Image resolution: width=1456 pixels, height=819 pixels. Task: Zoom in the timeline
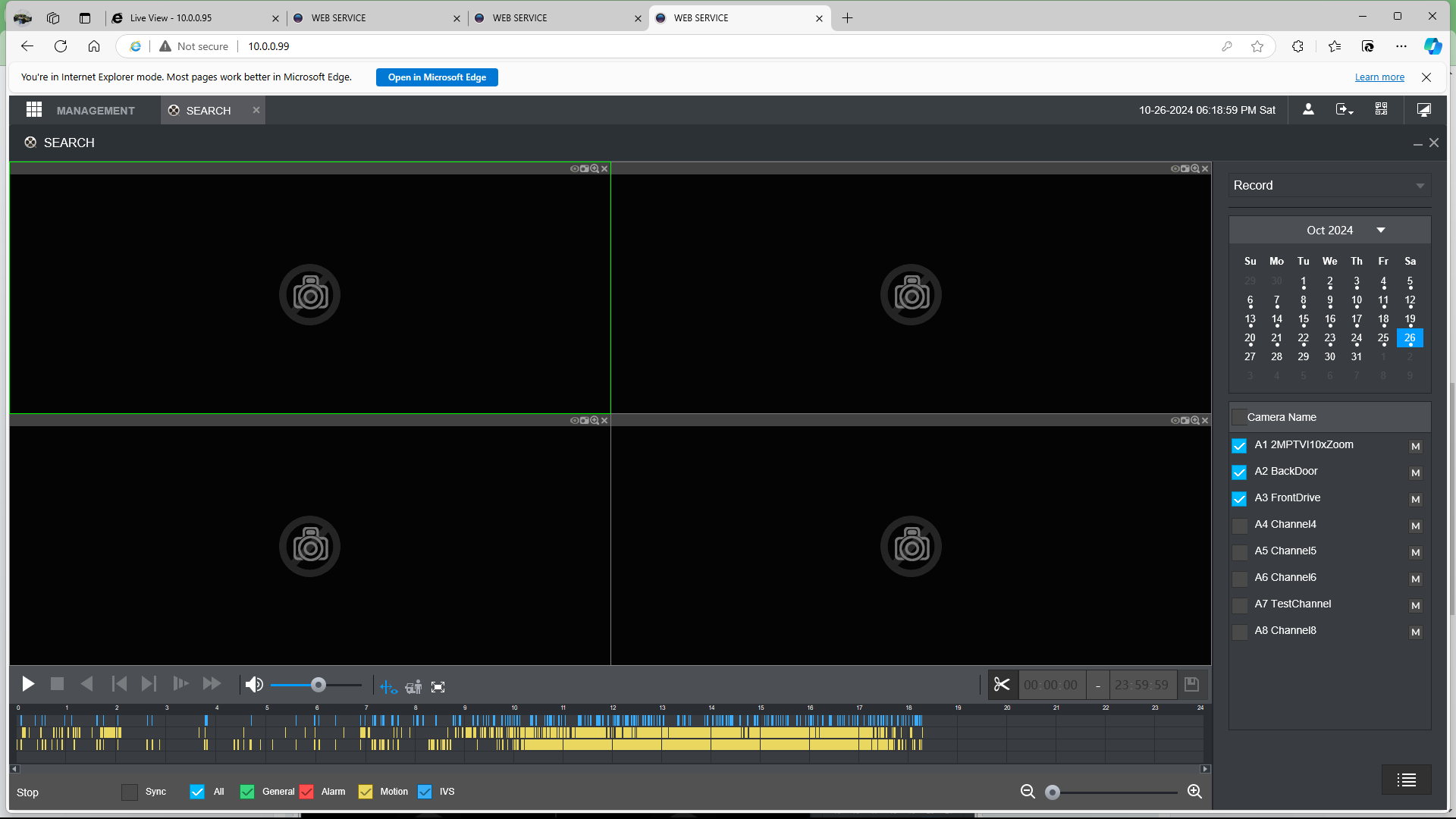(1194, 792)
